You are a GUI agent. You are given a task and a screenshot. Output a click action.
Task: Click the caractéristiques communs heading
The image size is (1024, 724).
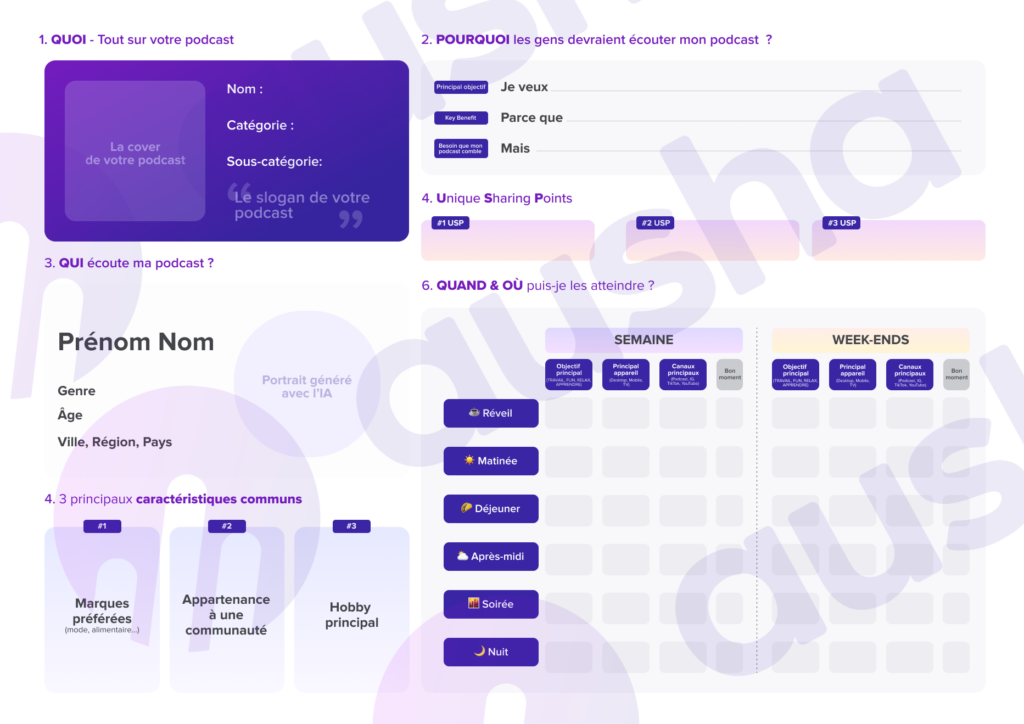pos(172,499)
